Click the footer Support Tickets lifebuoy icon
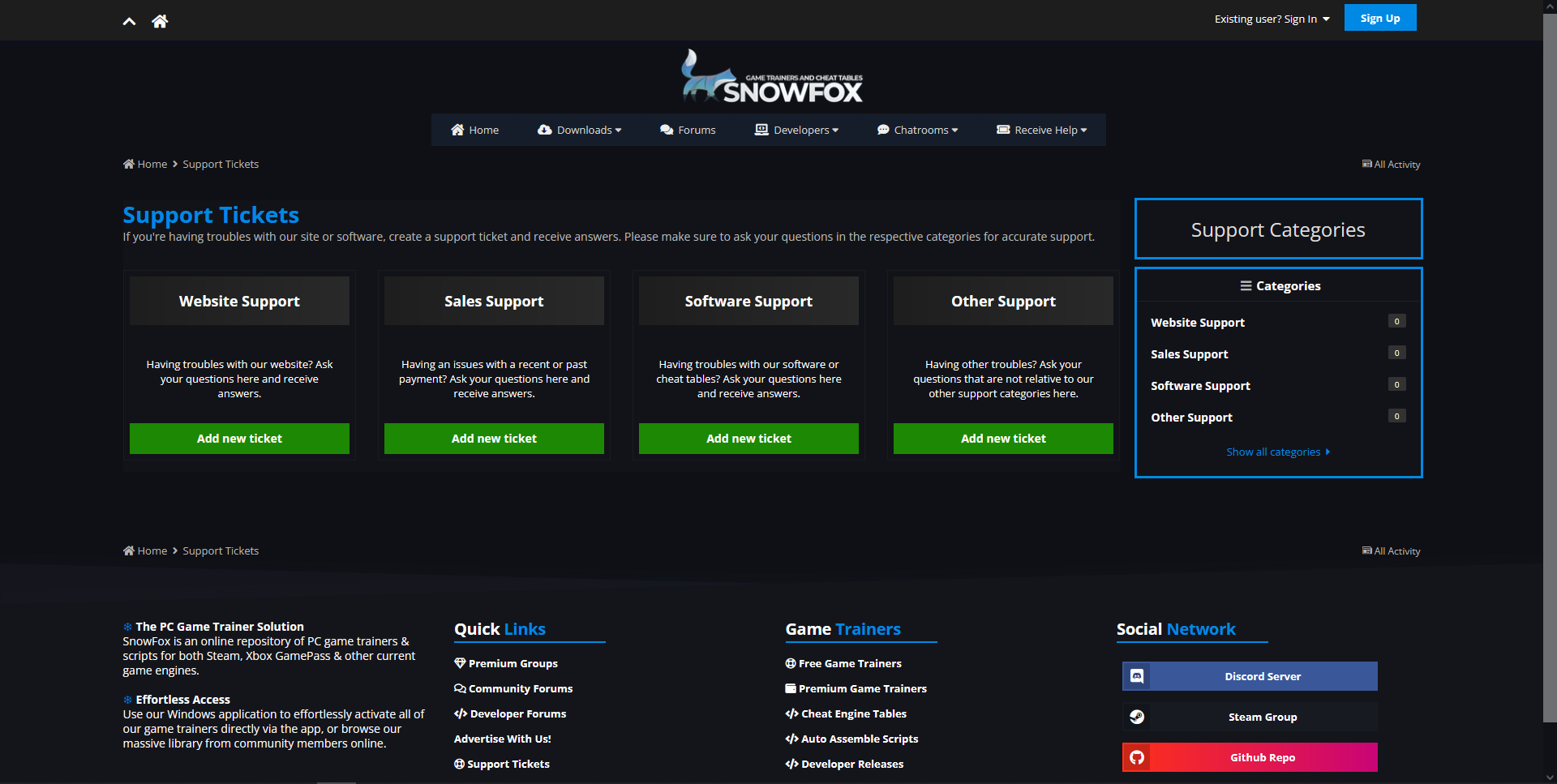 (459, 764)
